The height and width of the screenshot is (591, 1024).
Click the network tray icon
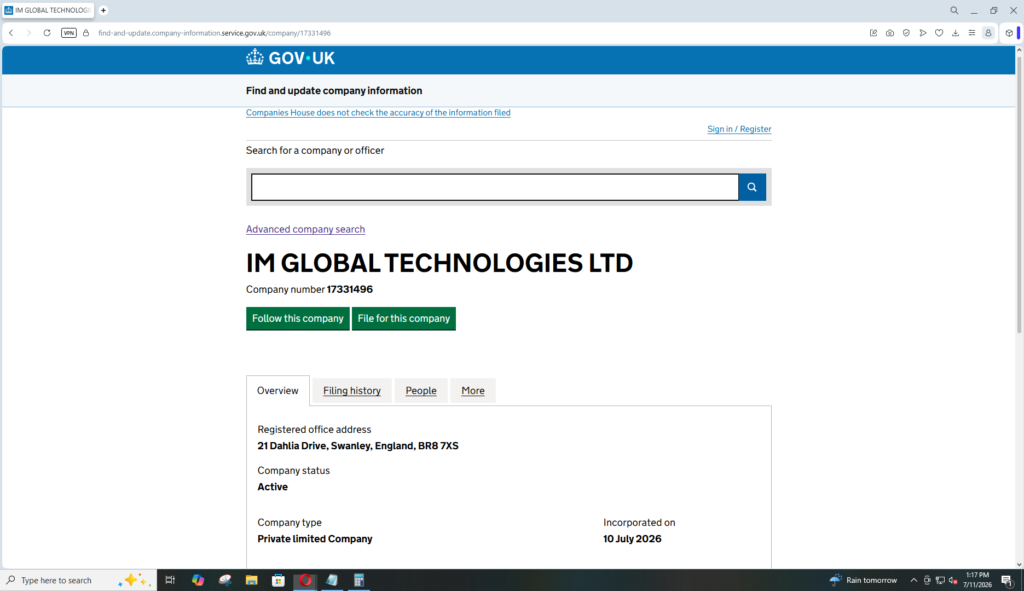click(940, 580)
